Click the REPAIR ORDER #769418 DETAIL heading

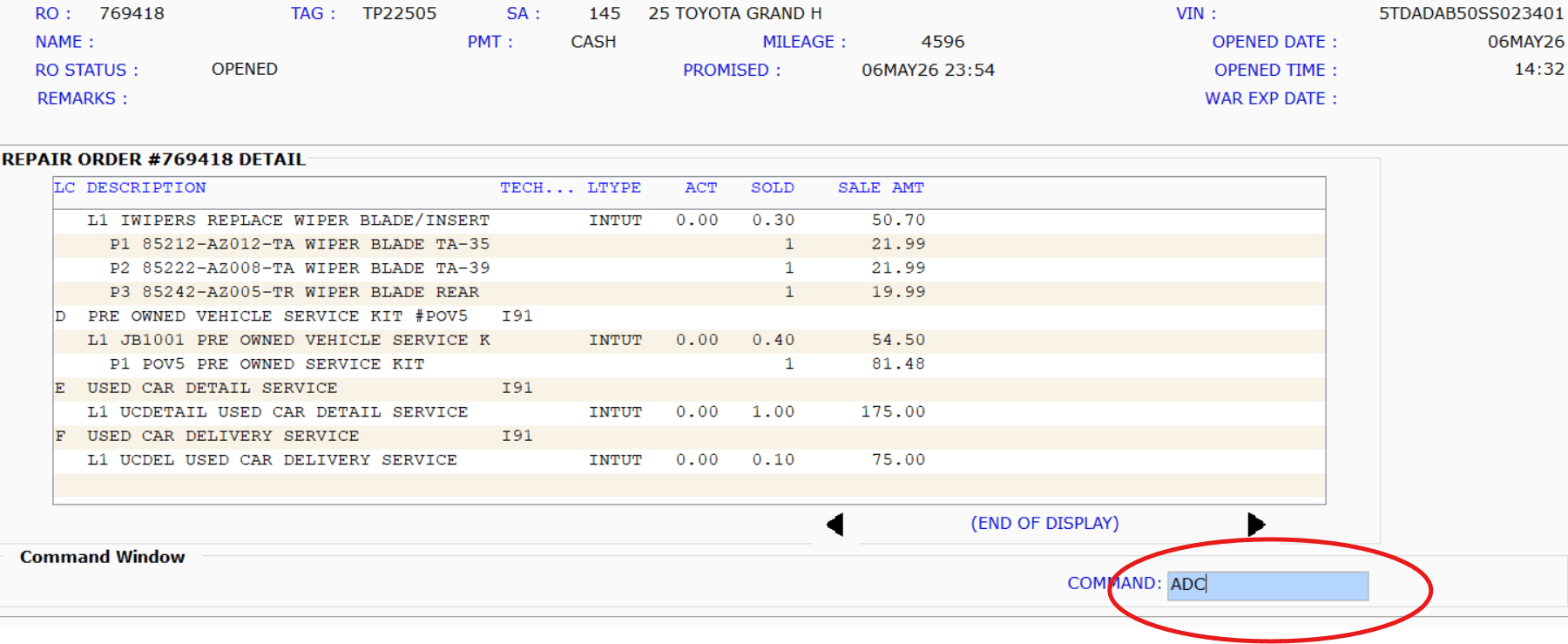(x=154, y=159)
